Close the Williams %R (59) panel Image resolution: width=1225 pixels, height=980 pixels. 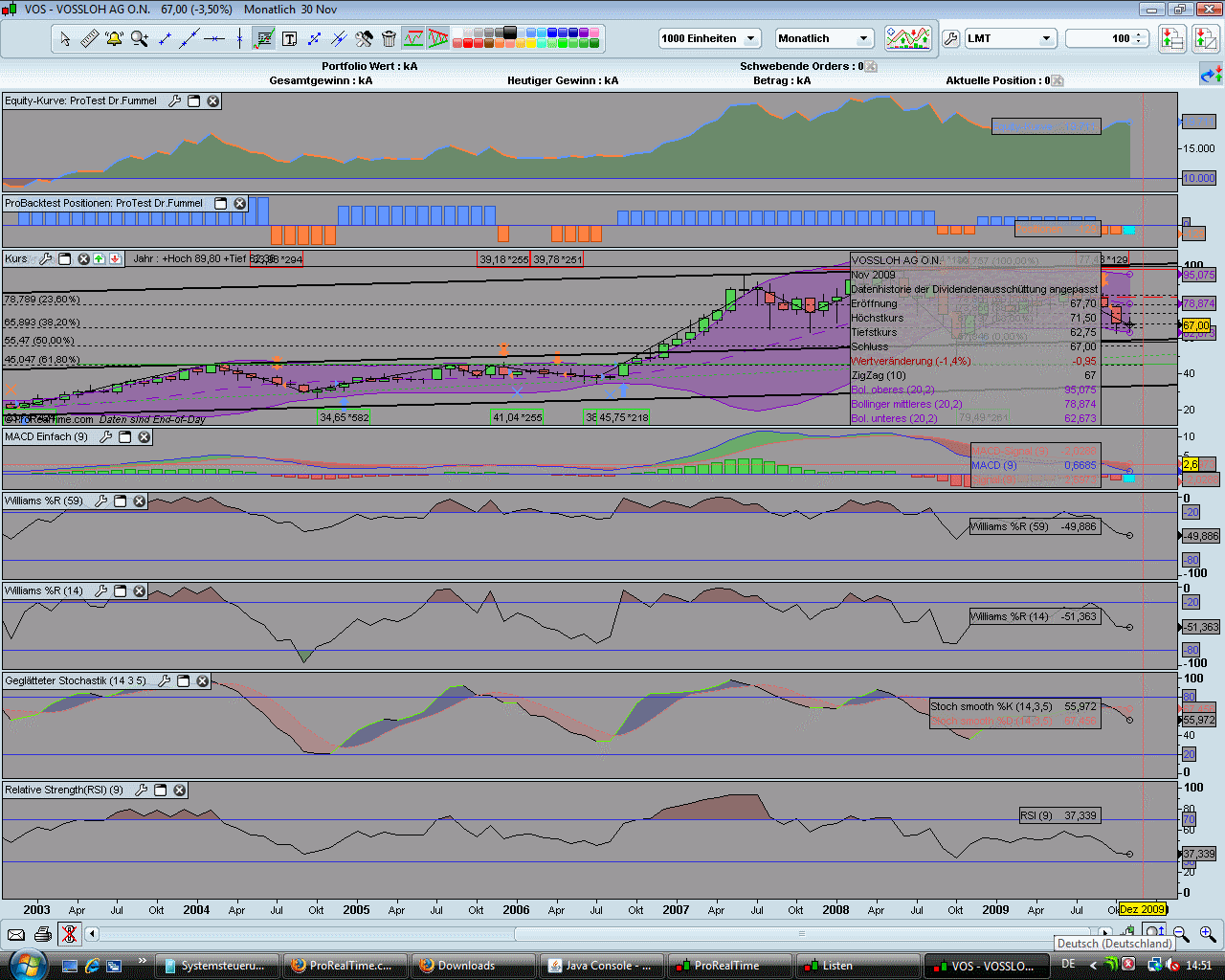[140, 501]
